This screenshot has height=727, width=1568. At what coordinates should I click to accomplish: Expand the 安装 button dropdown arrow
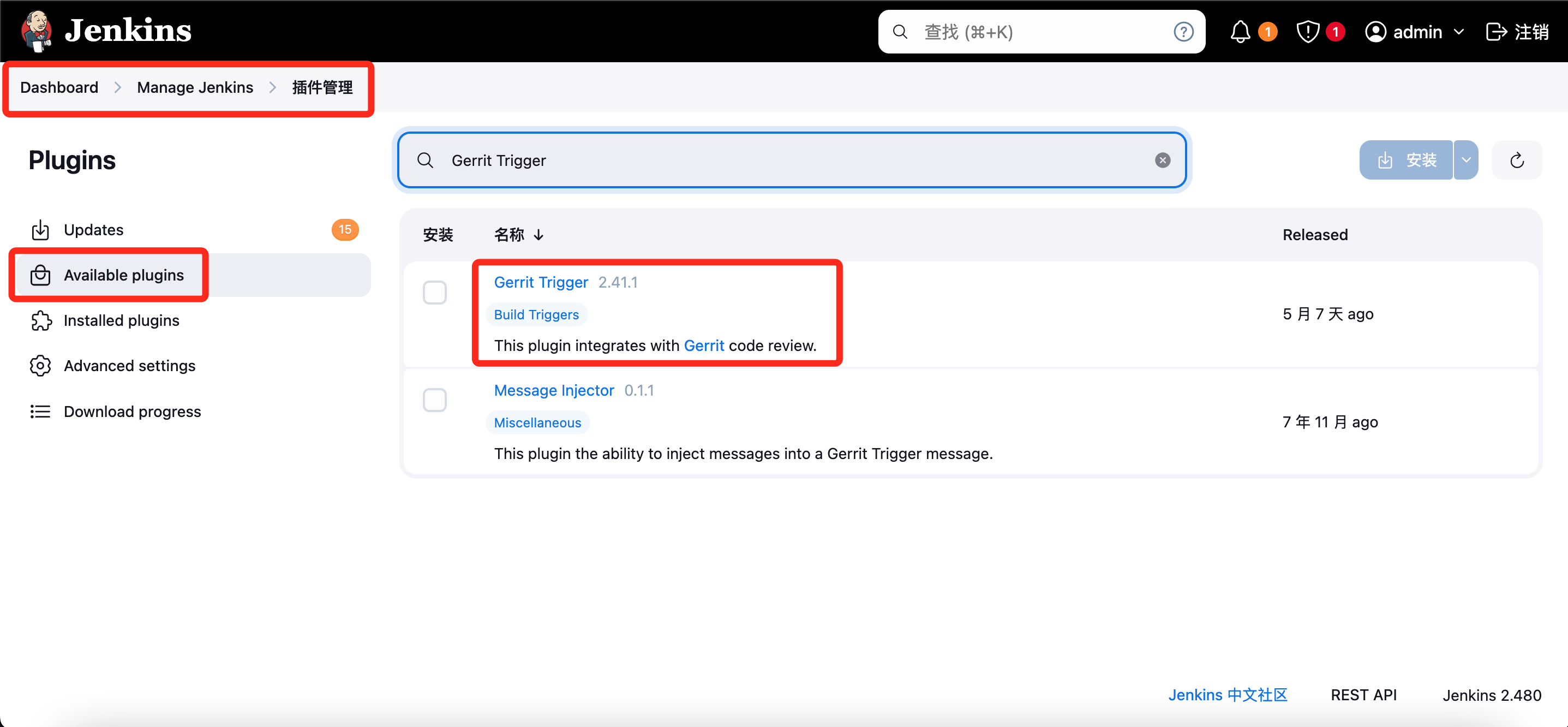point(1466,160)
